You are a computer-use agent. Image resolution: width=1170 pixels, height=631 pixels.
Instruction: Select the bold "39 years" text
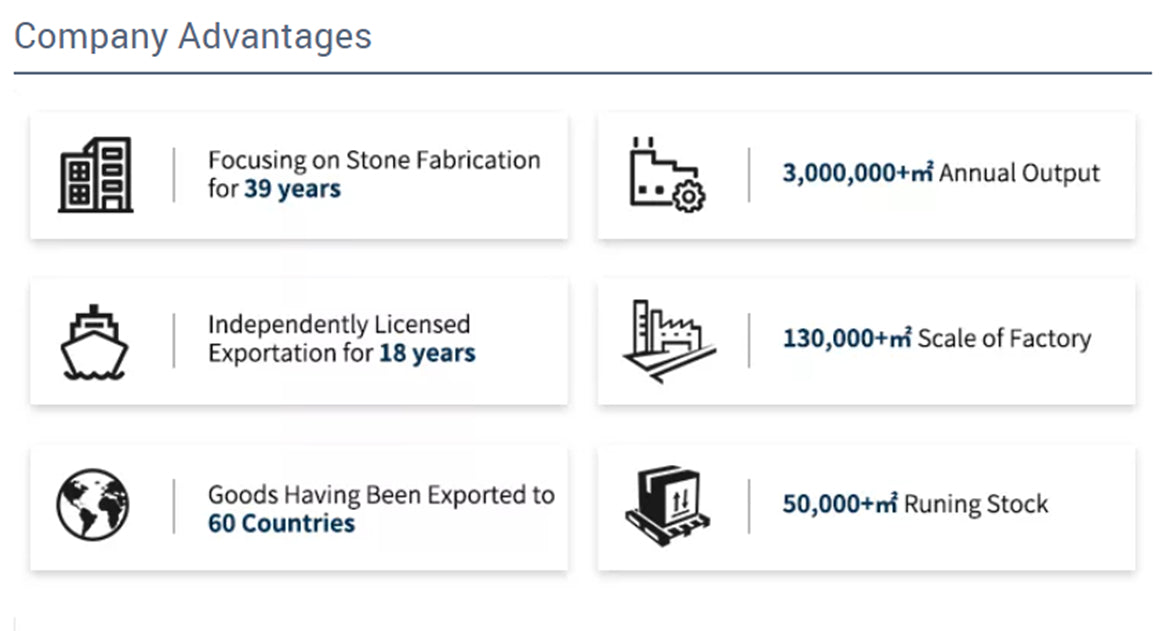(x=292, y=189)
